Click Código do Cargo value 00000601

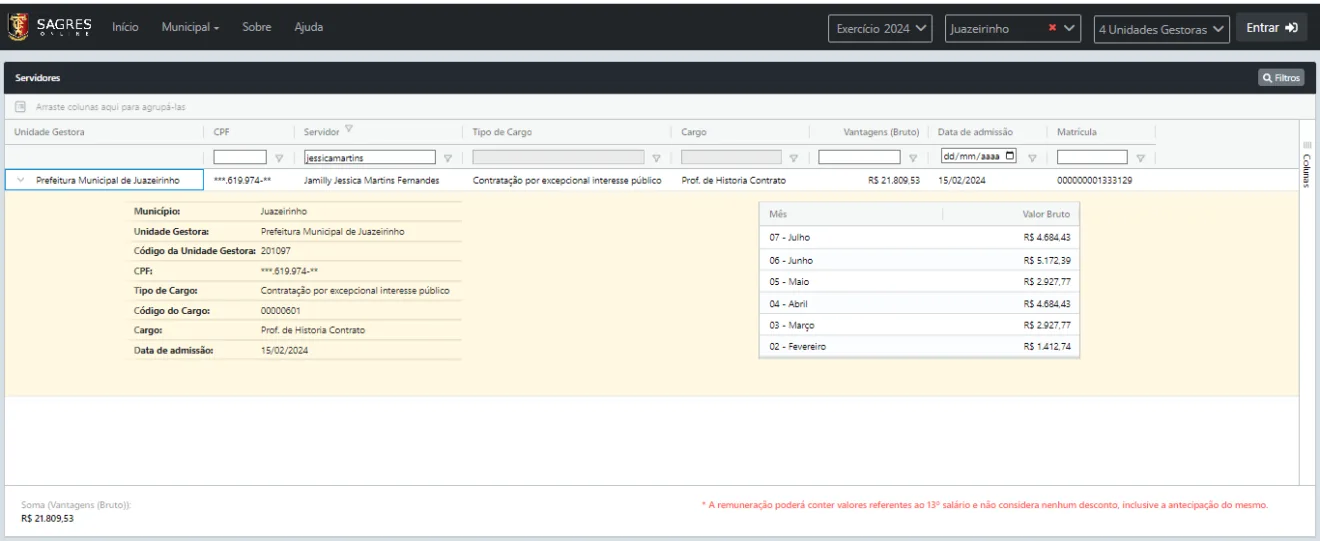point(280,310)
